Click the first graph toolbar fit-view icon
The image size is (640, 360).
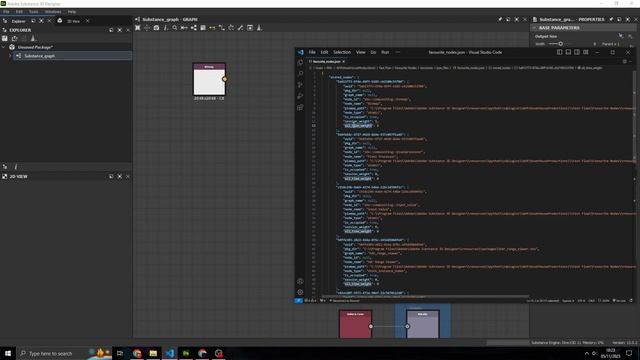point(138,28)
